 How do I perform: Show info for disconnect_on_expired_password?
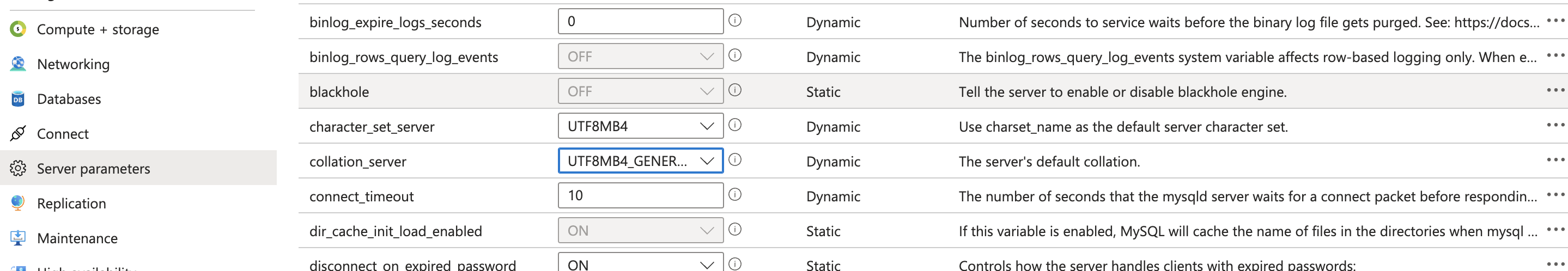[735, 264]
